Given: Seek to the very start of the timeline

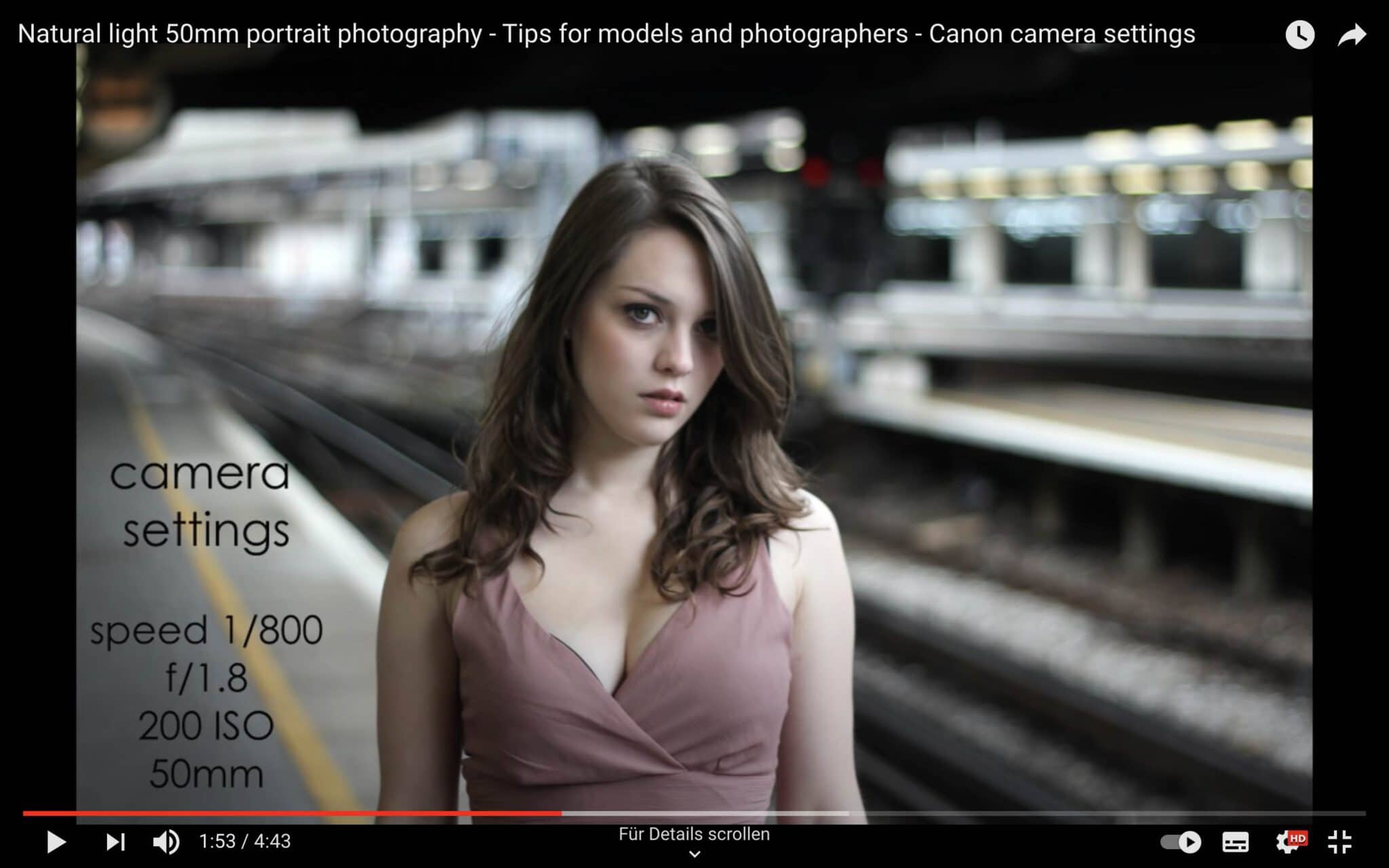Looking at the screenshot, I should tap(24, 812).
